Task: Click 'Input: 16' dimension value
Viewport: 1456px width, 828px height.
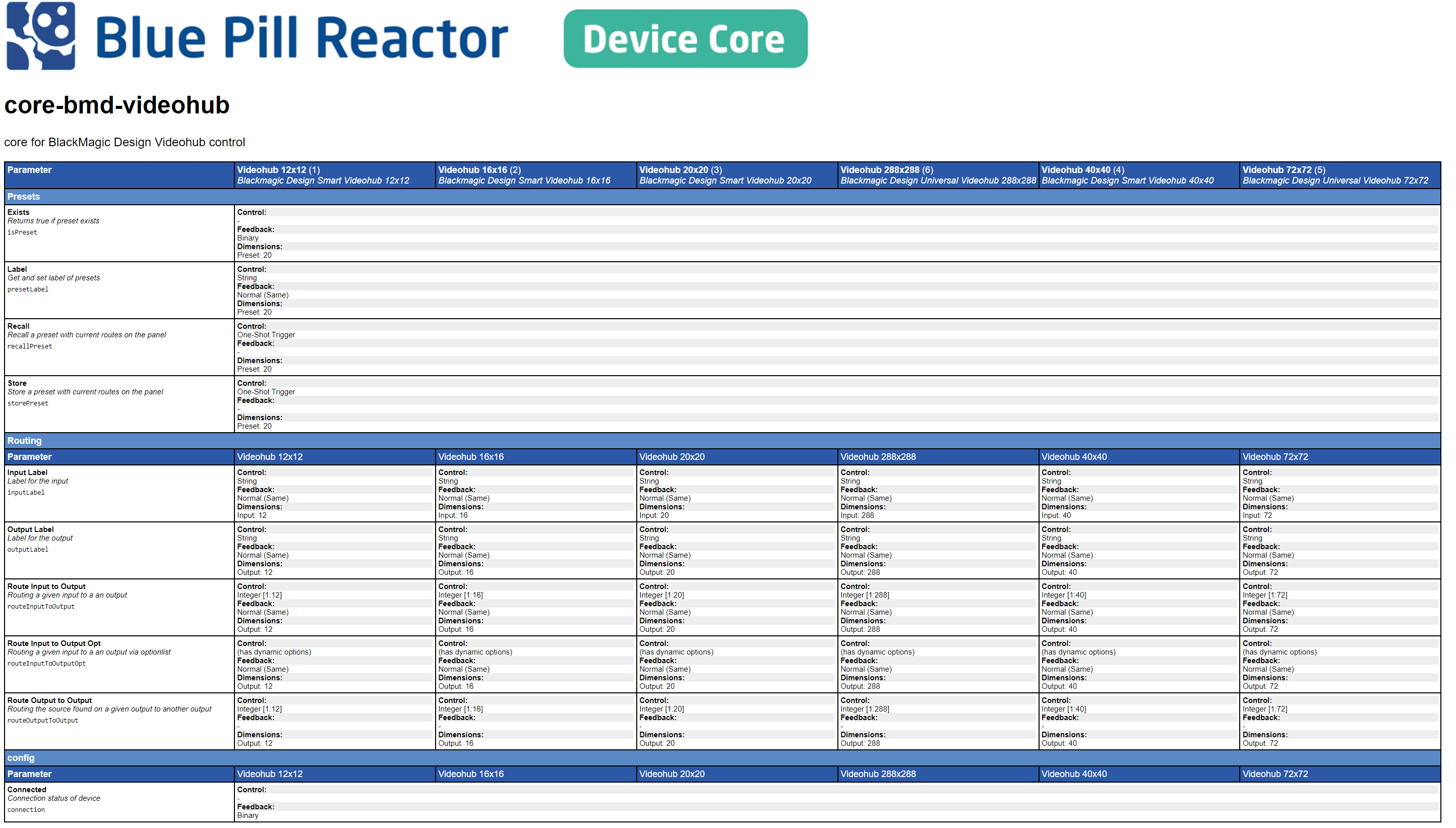Action: pos(453,516)
